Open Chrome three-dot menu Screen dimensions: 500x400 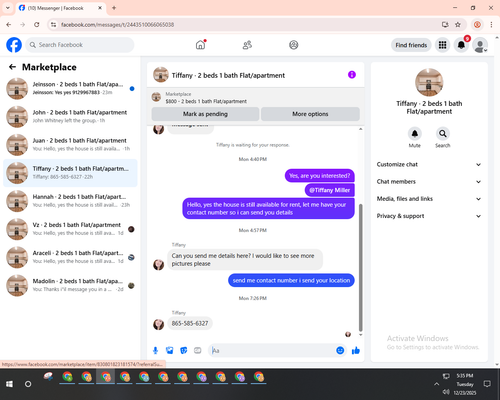coord(491,24)
